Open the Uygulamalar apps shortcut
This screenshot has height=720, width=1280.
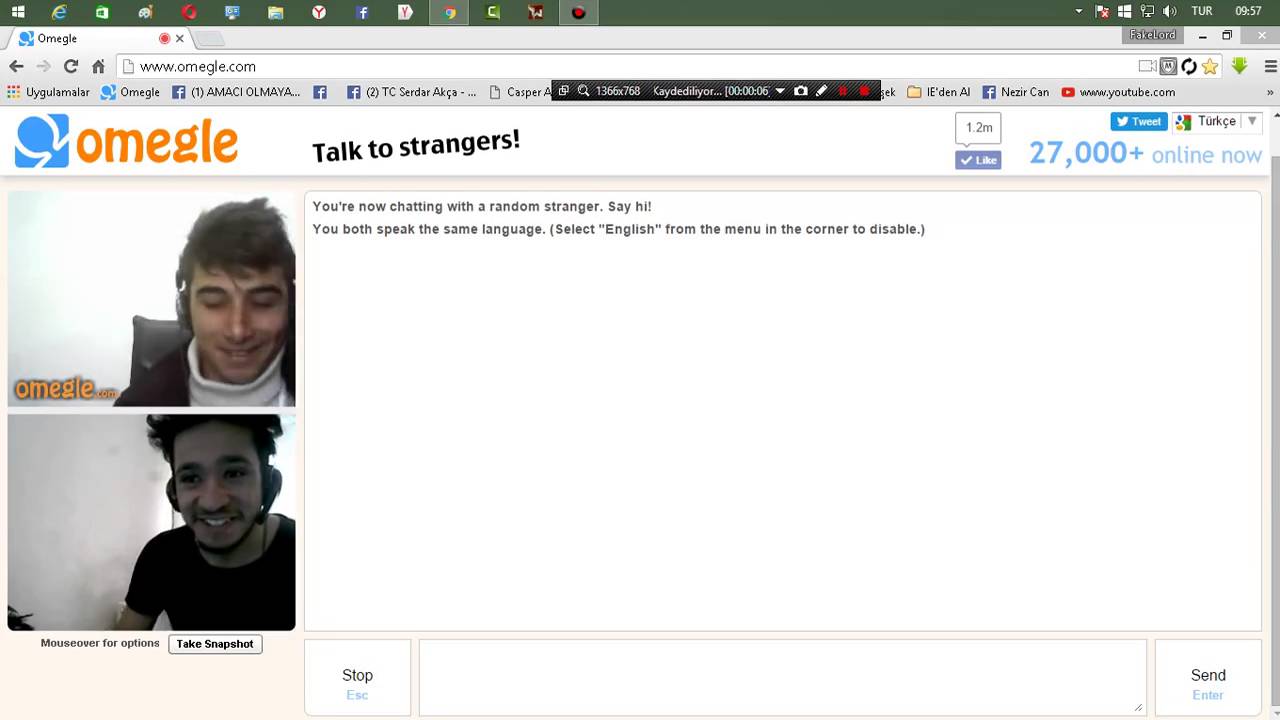tap(48, 92)
